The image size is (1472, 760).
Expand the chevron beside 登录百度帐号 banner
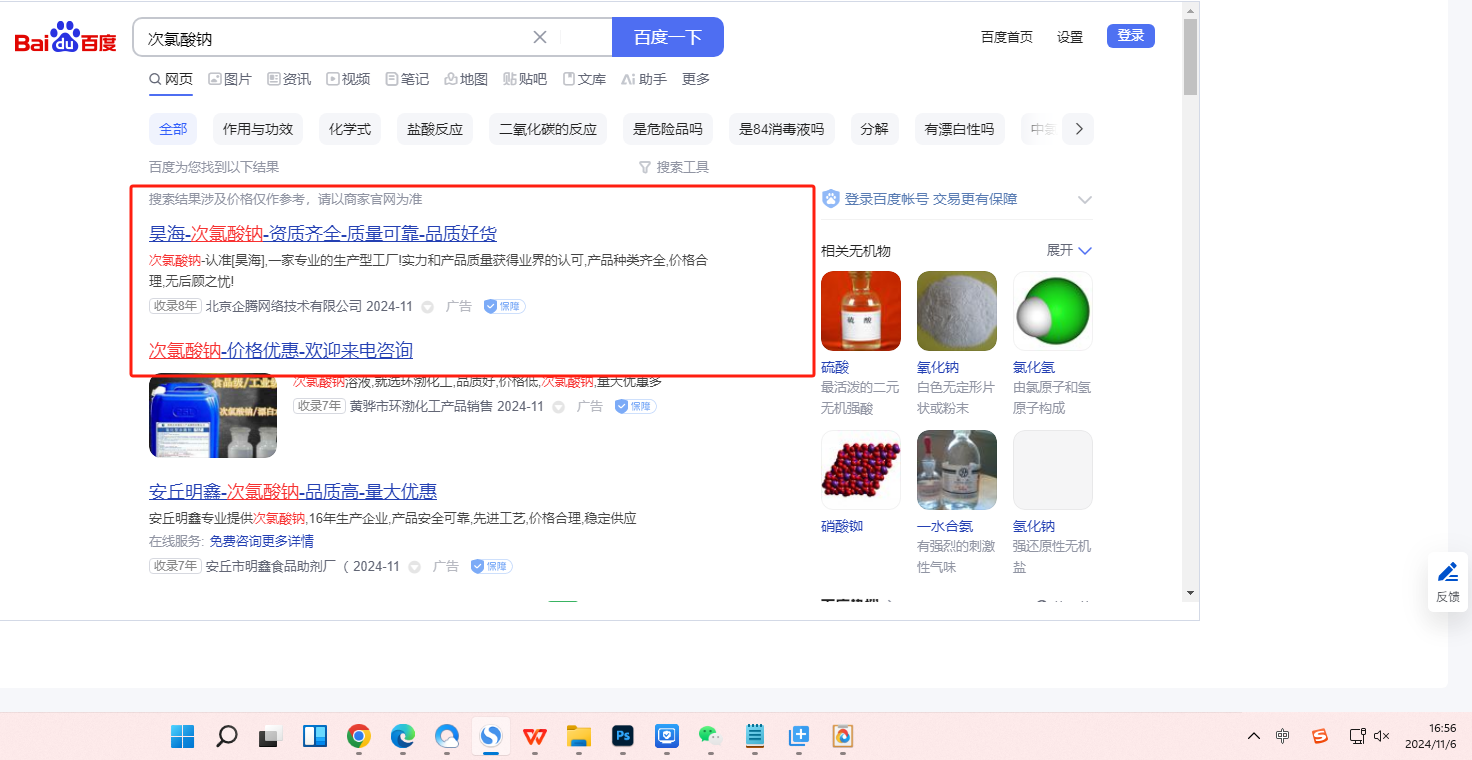coord(1085,200)
